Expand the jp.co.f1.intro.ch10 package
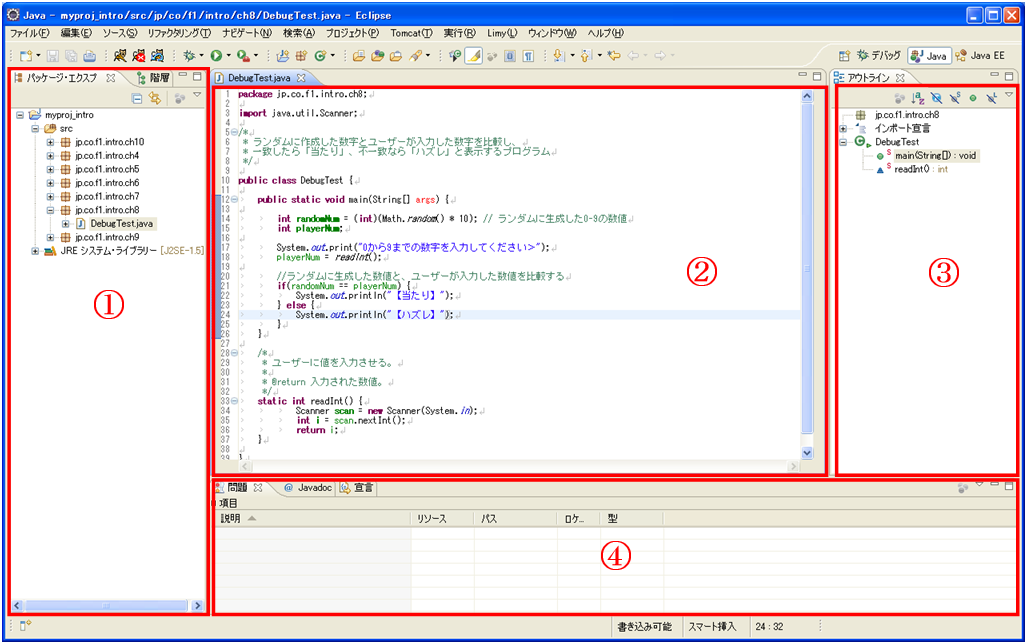This screenshot has height=643, width=1028. pyautogui.click(x=51, y=142)
